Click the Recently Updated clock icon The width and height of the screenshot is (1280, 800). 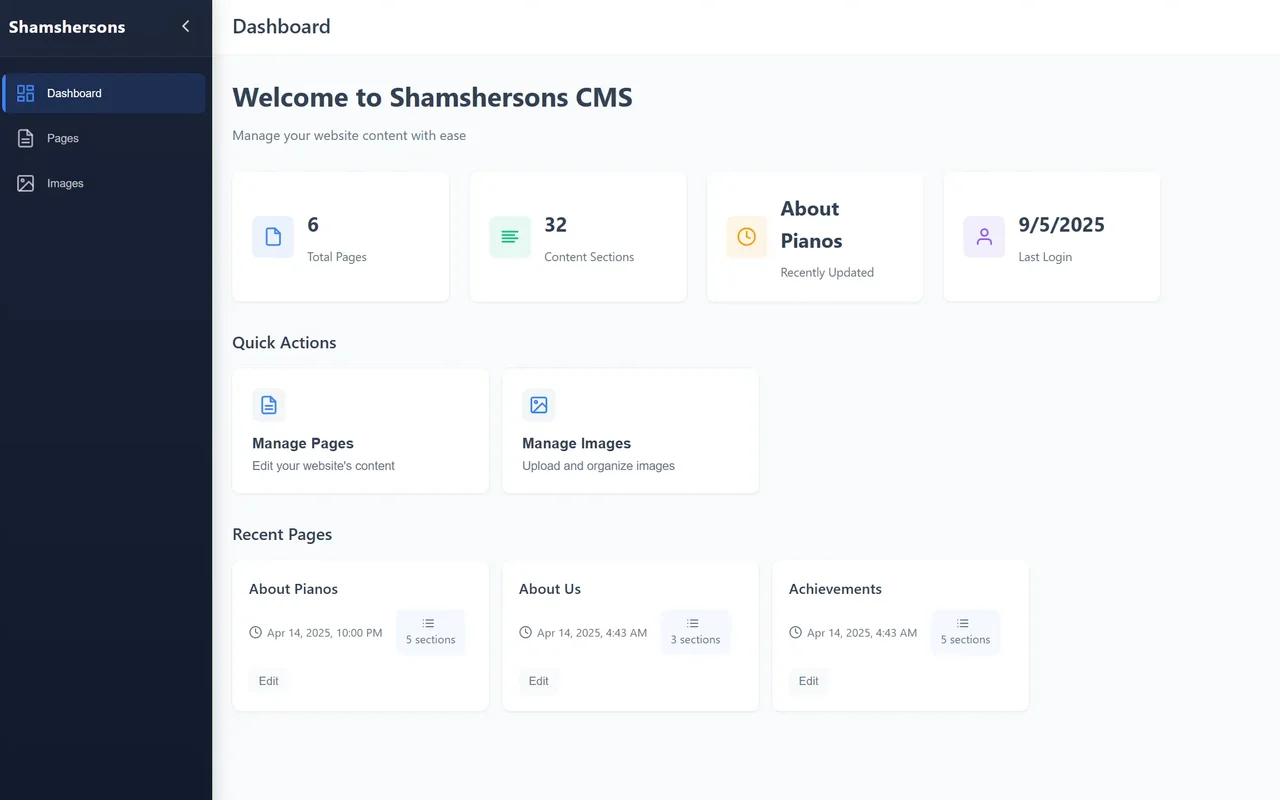(747, 237)
